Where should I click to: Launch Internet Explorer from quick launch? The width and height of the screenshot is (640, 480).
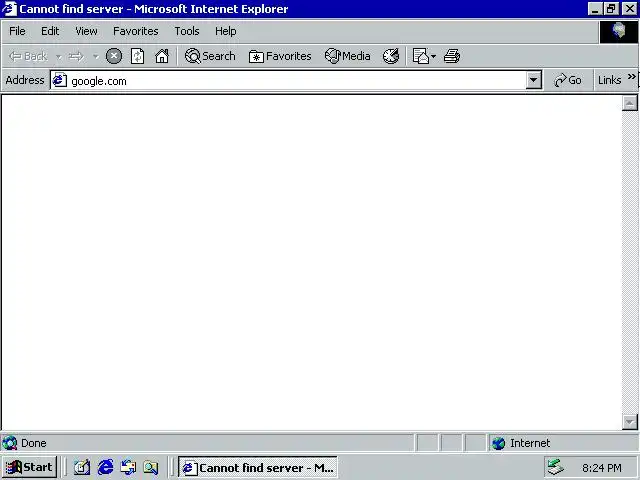pos(105,467)
